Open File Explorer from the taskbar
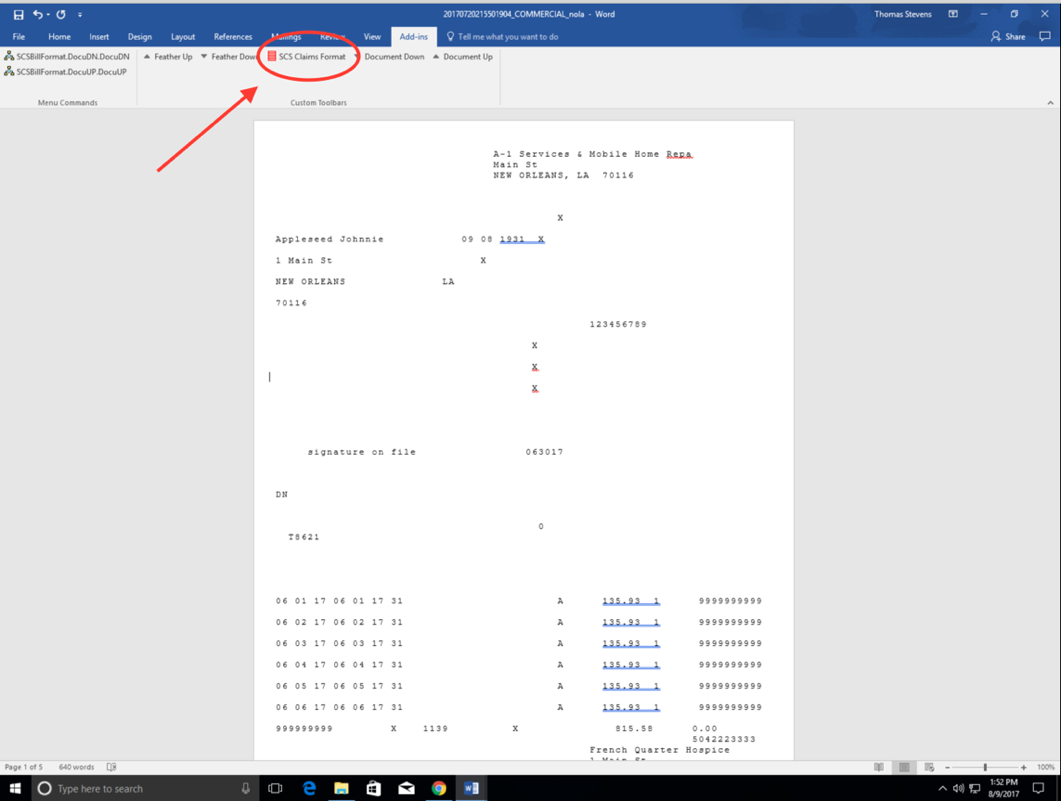Viewport: 1061px width, 801px height. 341,788
